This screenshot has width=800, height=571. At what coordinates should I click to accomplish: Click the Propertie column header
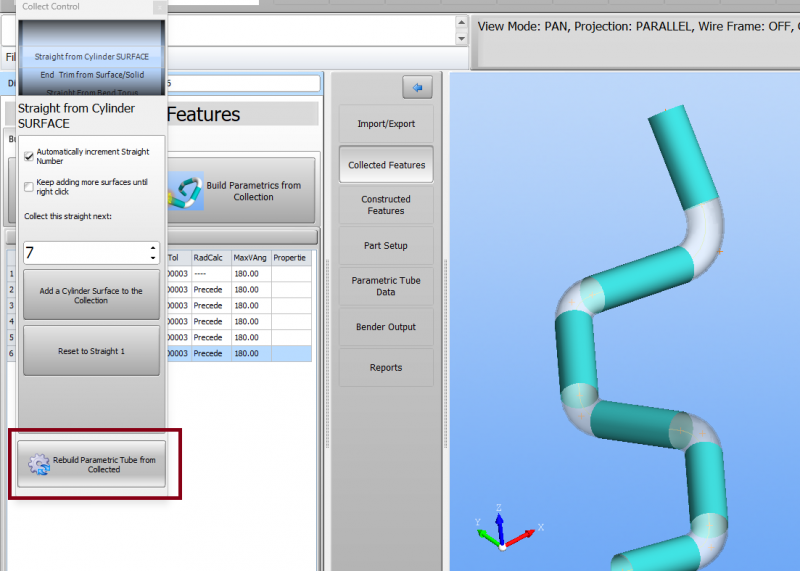pyautogui.click(x=291, y=258)
